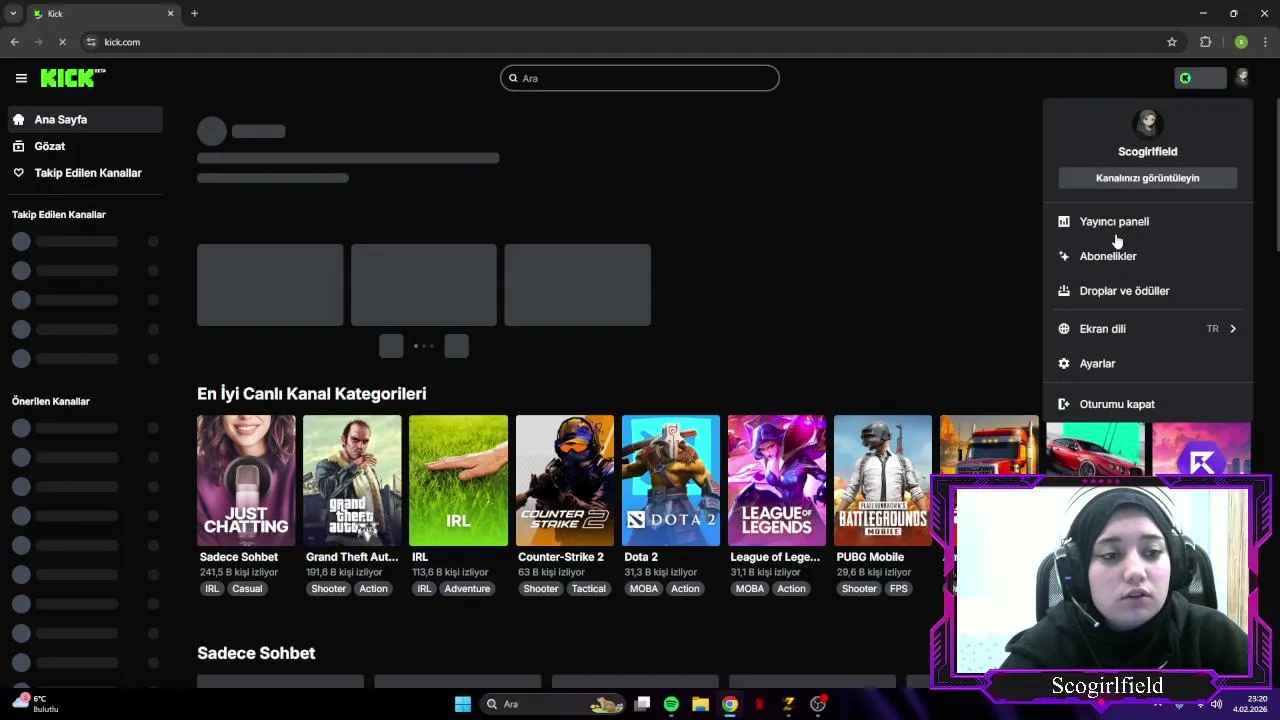
Task: Open Task View on the taskbar
Action: coord(642,704)
